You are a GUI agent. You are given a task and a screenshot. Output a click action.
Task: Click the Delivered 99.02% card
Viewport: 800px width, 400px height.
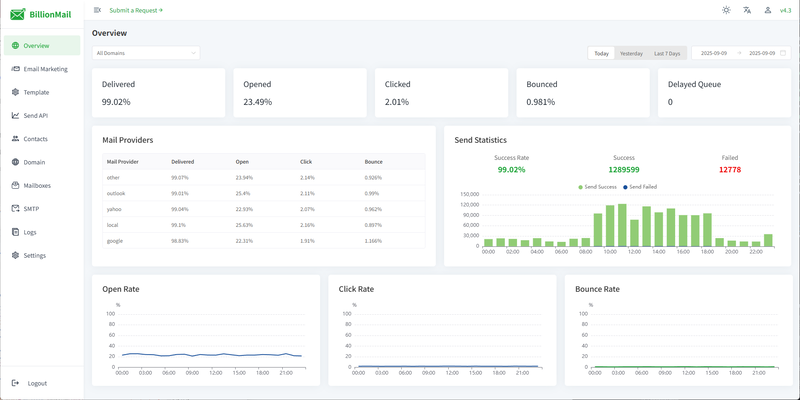click(x=158, y=93)
